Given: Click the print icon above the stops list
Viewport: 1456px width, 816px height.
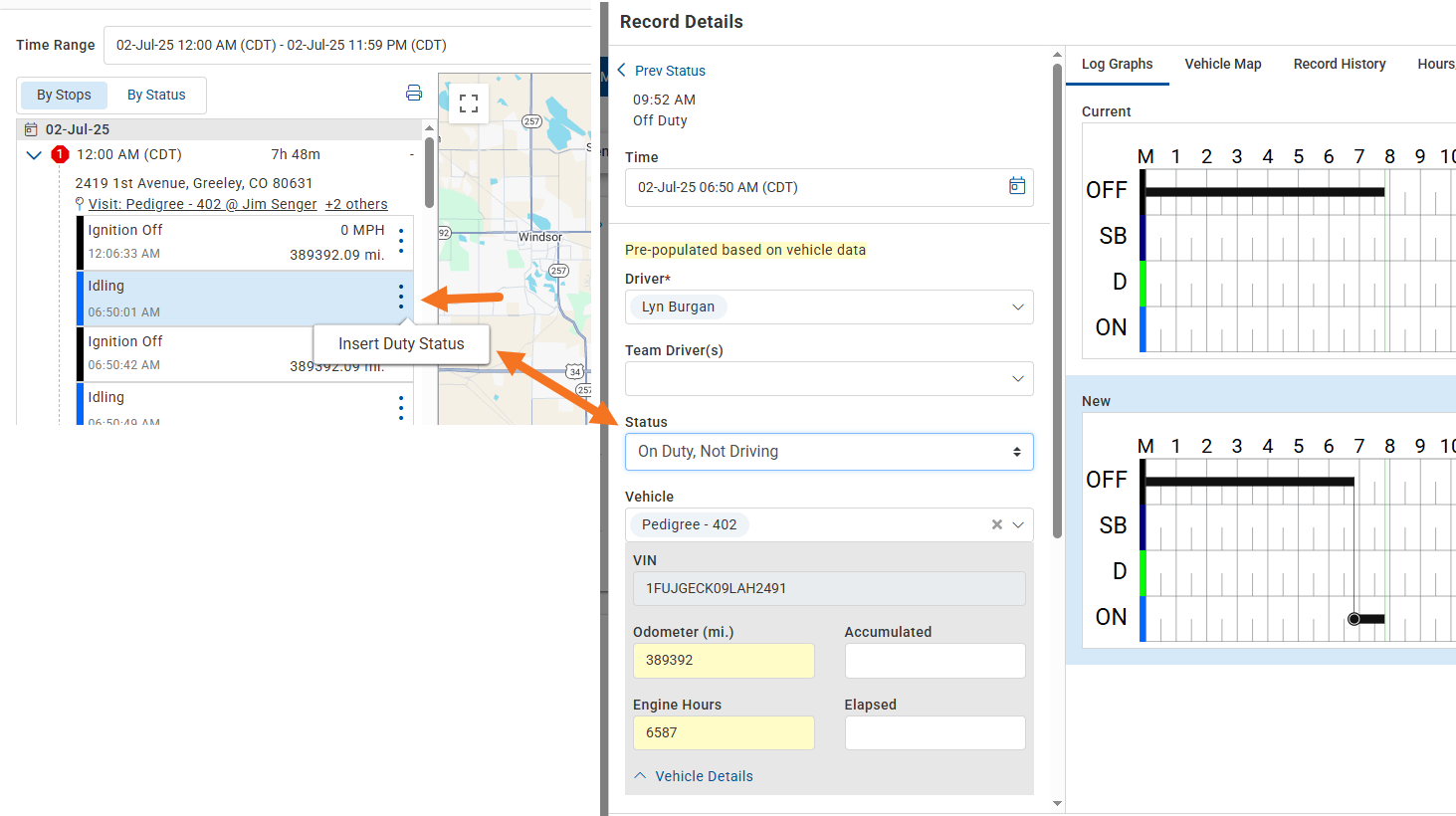Looking at the screenshot, I should pyautogui.click(x=414, y=94).
